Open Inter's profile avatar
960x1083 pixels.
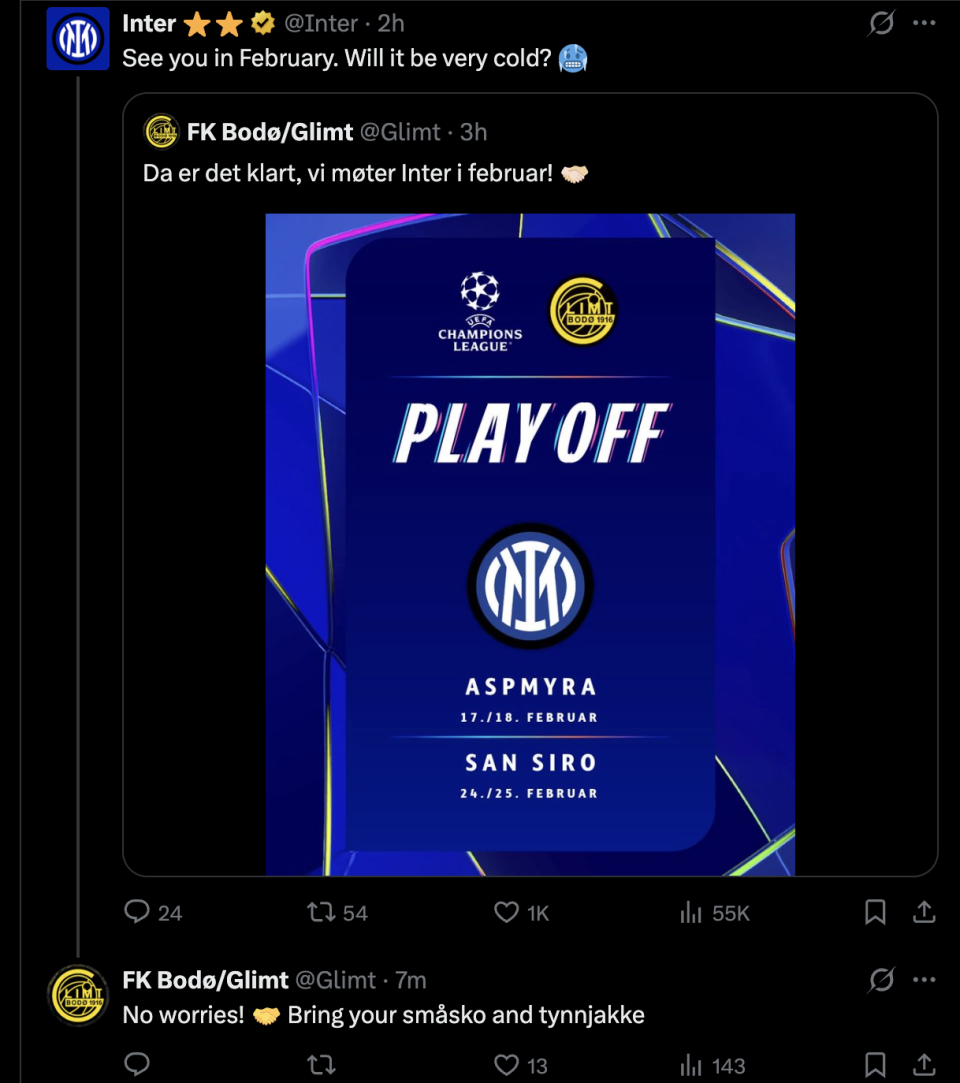[x=78, y=38]
